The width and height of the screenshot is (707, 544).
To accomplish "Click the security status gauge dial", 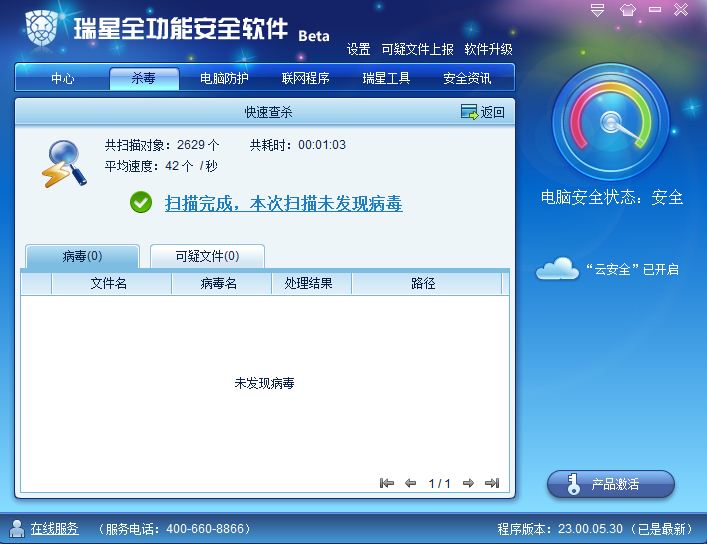I will pyautogui.click(x=611, y=122).
